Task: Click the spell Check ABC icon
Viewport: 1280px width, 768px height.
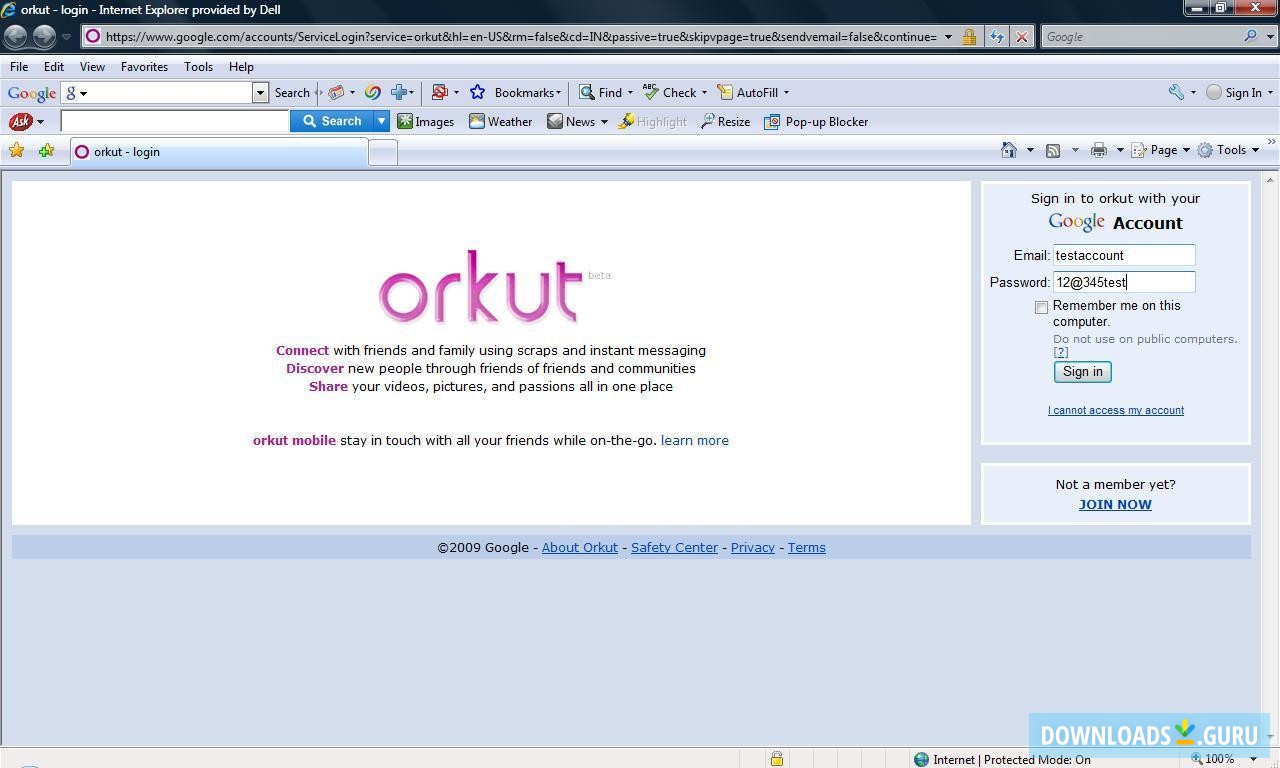Action: click(651, 92)
